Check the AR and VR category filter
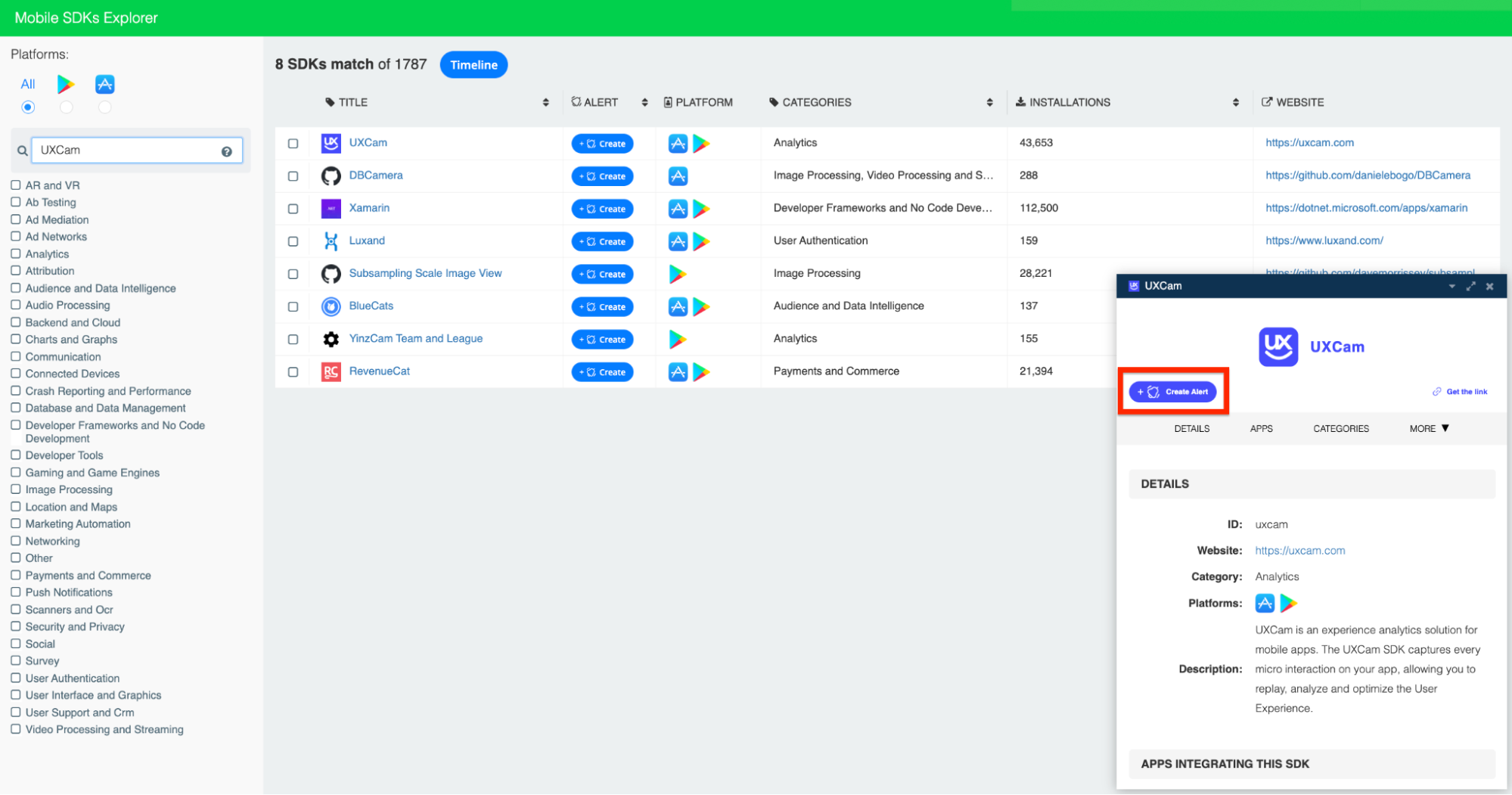This screenshot has width=1512, height=795. point(15,185)
